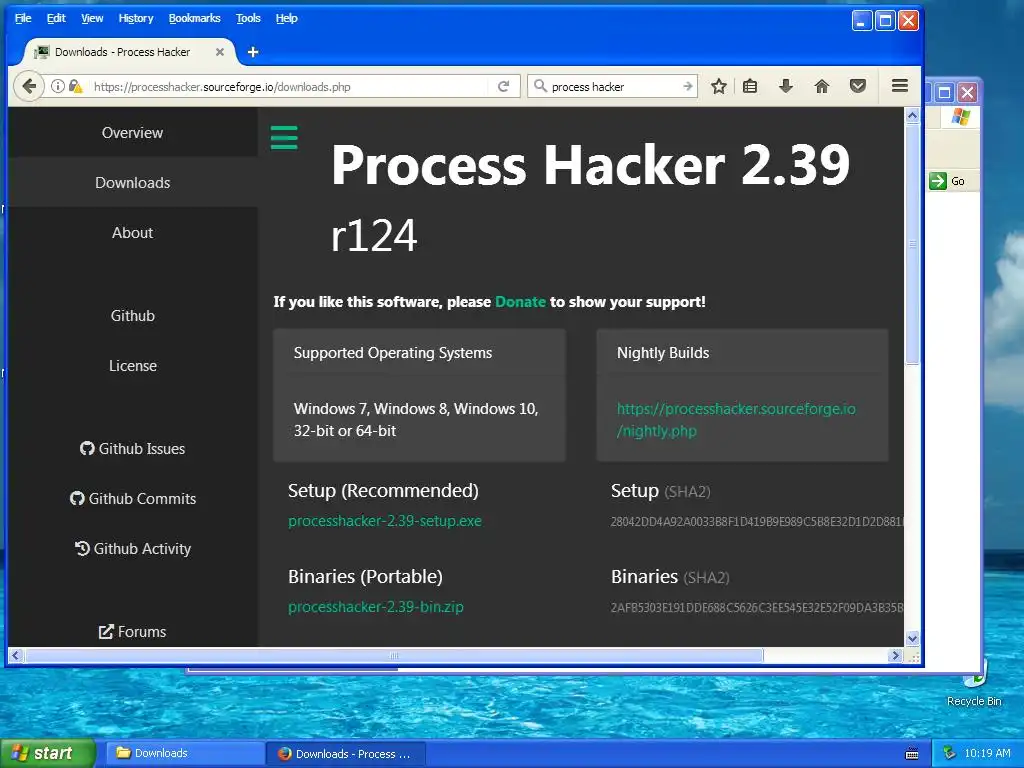Open Github link in sidebar
The image size is (1024, 768).
[x=133, y=315]
